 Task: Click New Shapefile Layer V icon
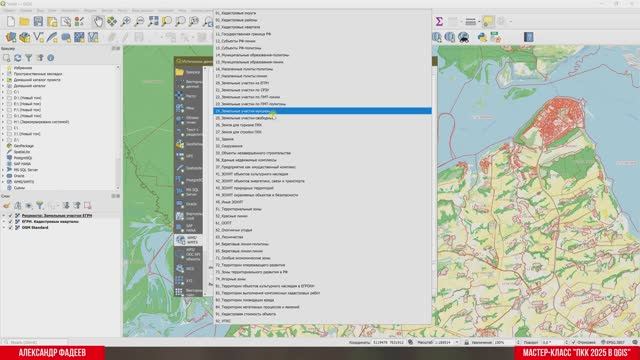tap(38, 38)
